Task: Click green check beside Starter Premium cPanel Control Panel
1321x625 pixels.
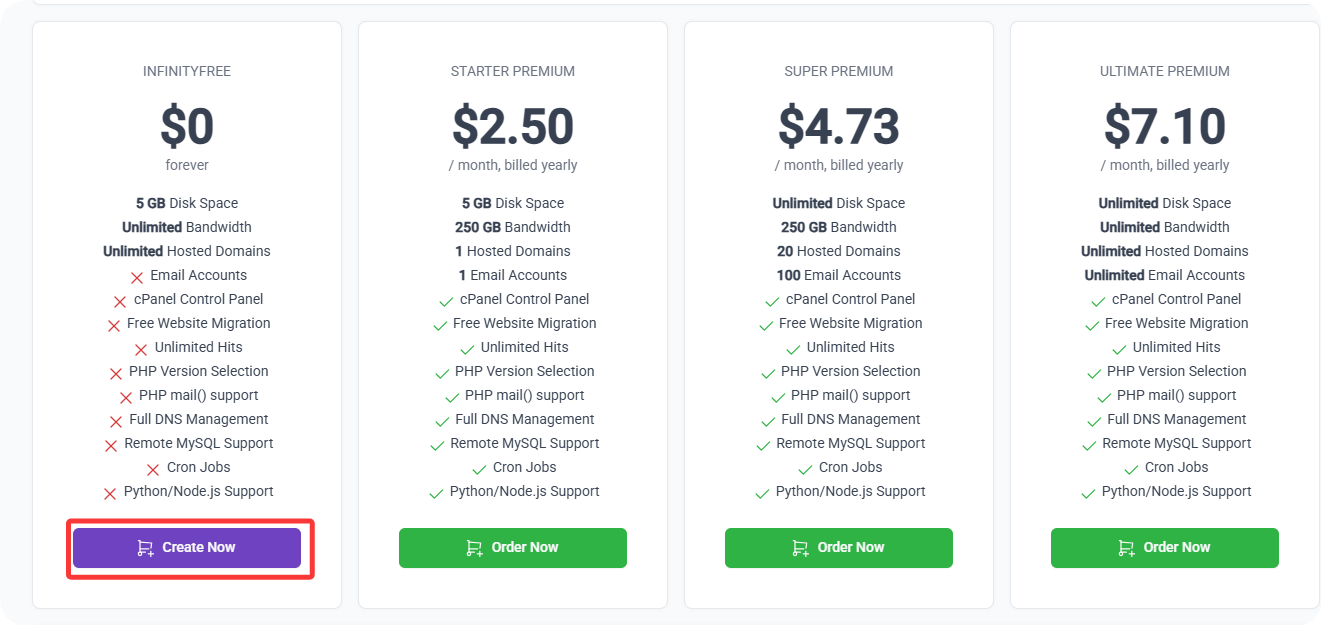Action: click(x=446, y=301)
